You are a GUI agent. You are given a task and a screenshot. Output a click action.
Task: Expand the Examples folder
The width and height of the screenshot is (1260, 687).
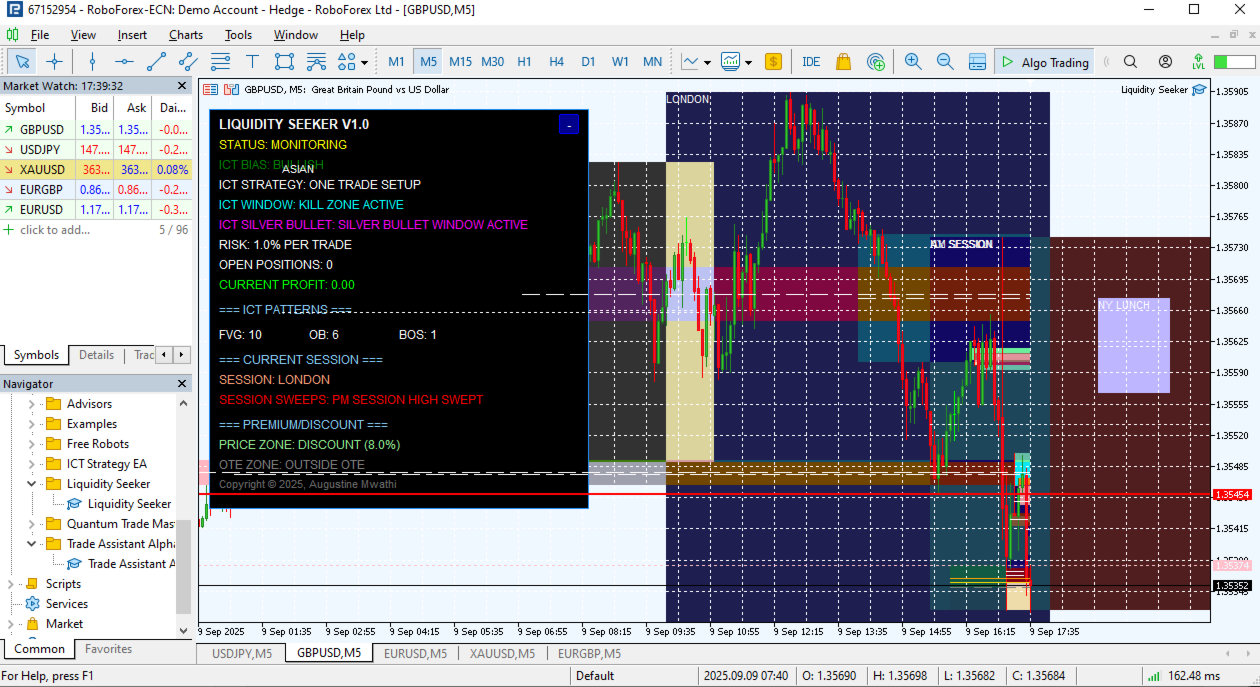click(x=31, y=424)
